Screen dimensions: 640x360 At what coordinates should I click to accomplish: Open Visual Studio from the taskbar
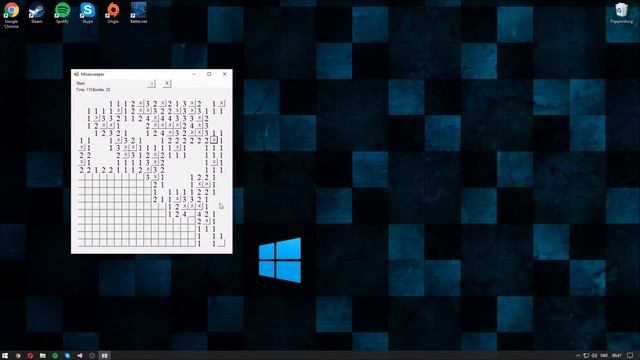(80, 356)
